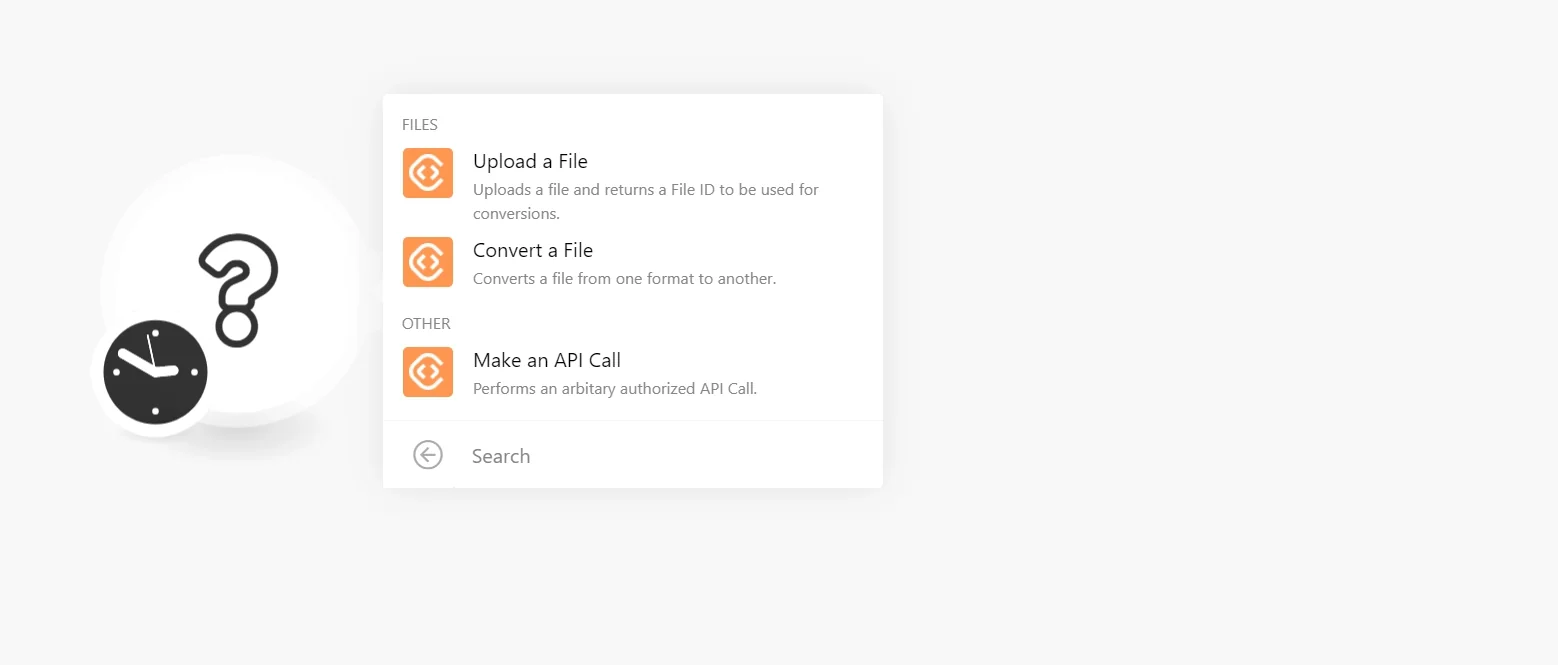Select the Convert a File module title
Screen dimensions: 1558x665
pyautogui.click(x=533, y=250)
